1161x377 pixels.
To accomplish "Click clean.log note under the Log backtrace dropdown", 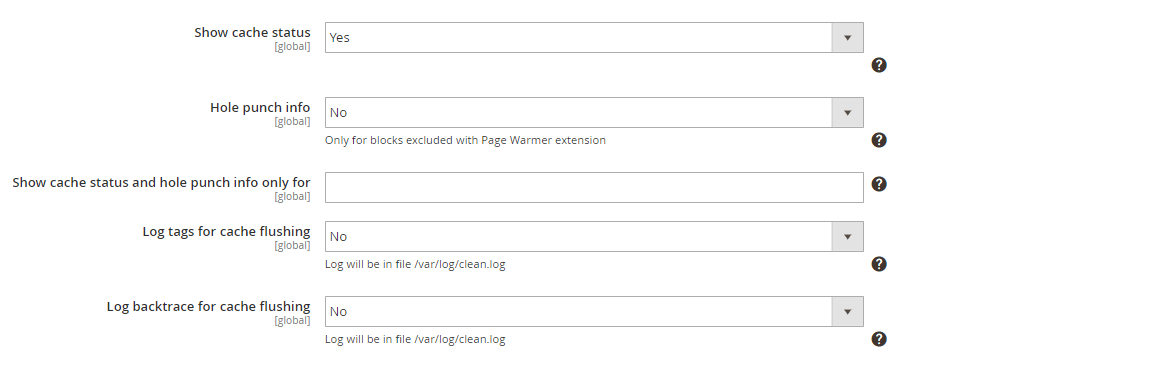I will pos(415,339).
